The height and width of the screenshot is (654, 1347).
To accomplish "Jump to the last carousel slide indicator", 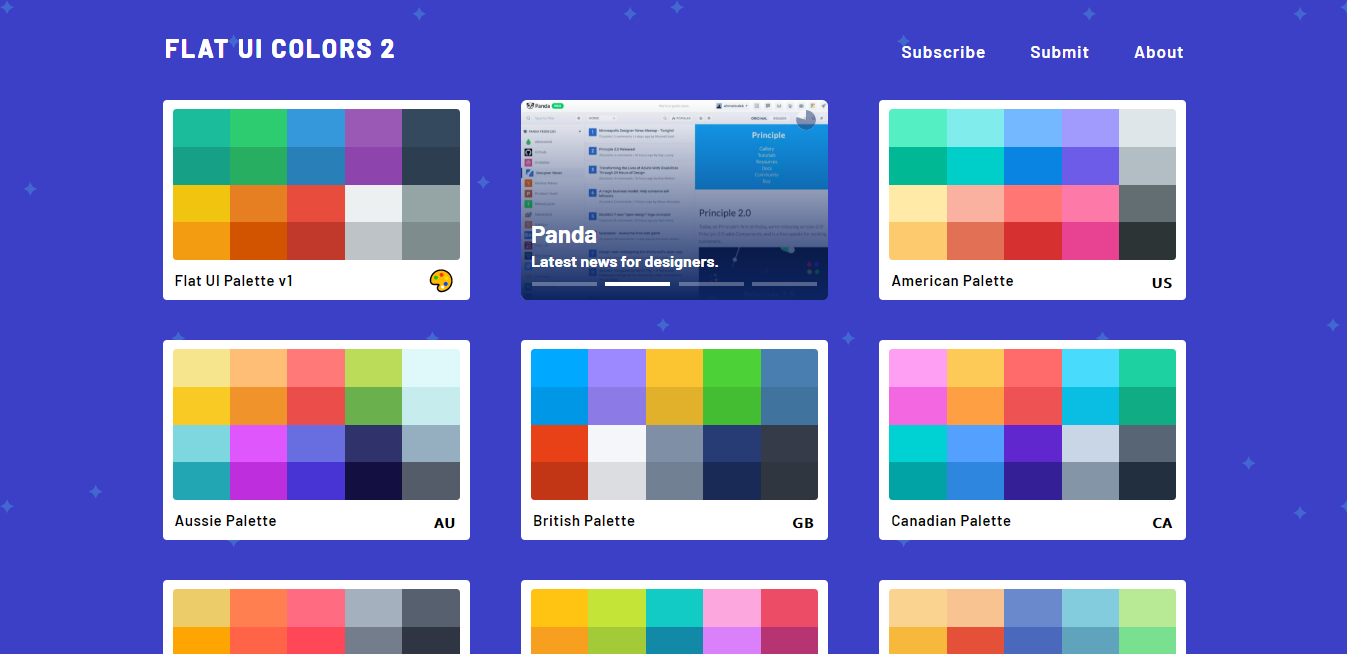I will (x=784, y=284).
